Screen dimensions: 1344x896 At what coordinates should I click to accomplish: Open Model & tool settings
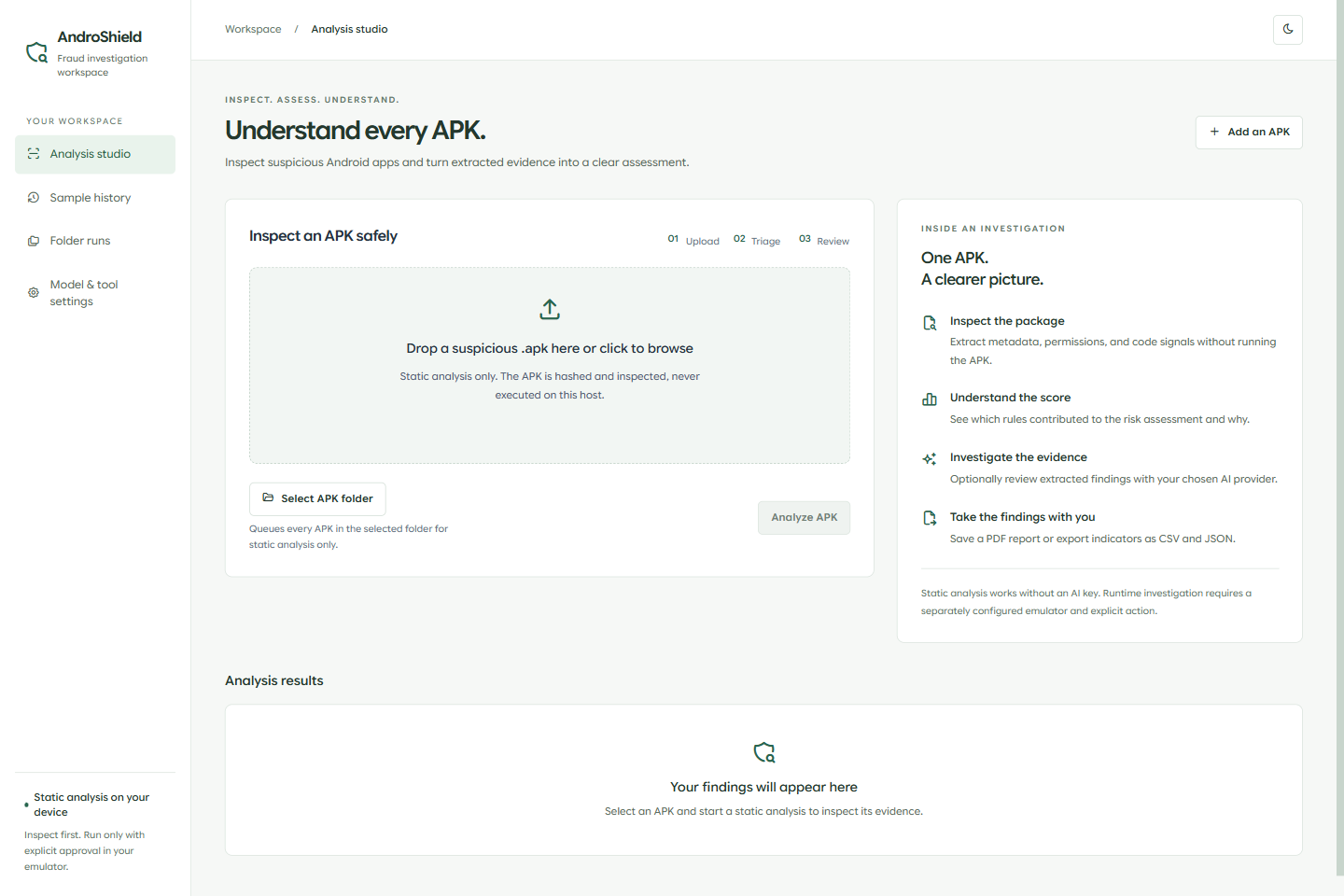pos(95,293)
